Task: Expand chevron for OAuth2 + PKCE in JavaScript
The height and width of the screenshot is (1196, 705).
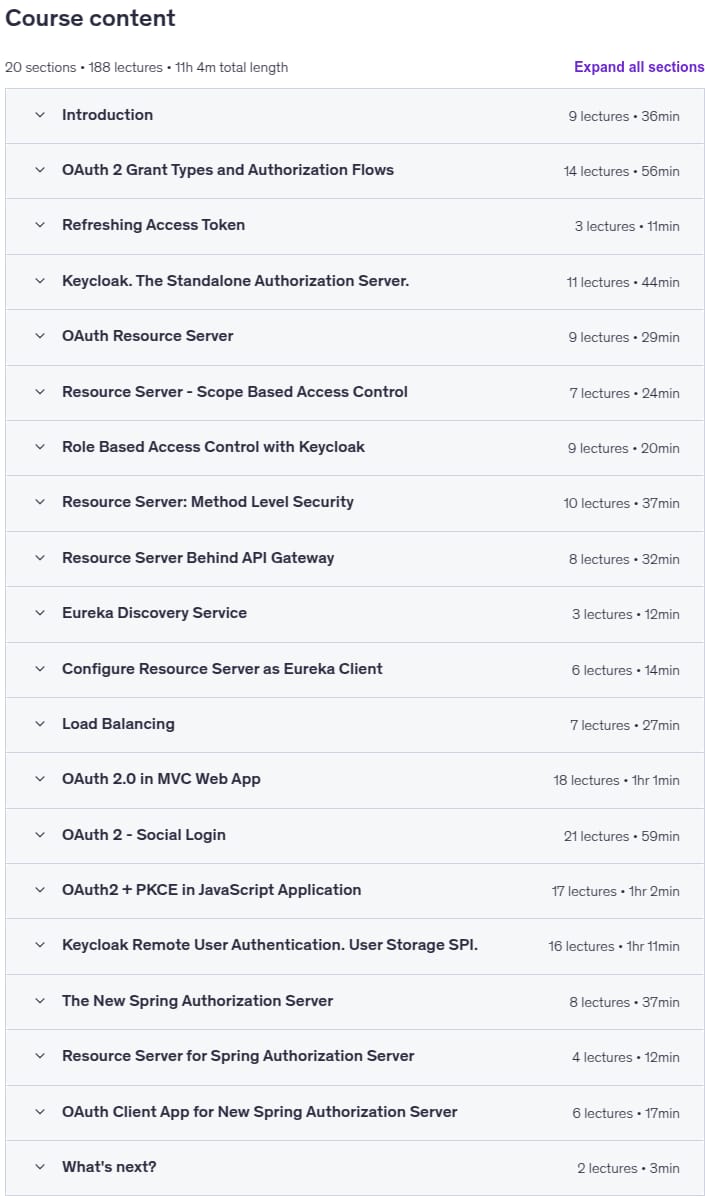Action: pyautogui.click(x=40, y=890)
